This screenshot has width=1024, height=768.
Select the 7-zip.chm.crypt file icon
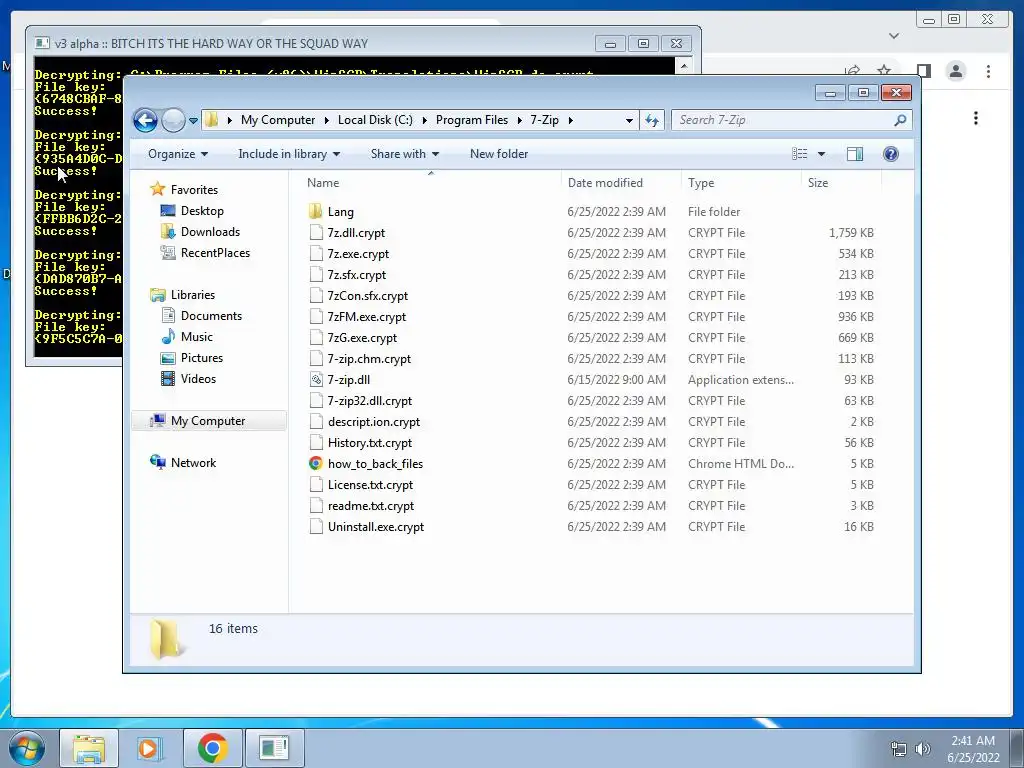pos(316,359)
